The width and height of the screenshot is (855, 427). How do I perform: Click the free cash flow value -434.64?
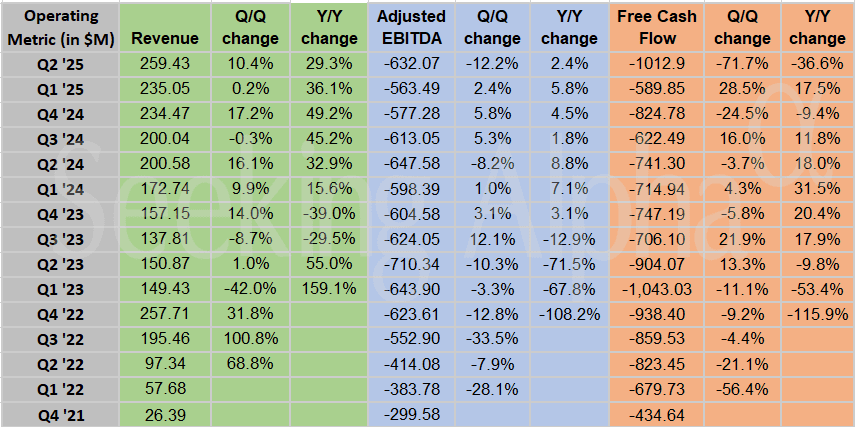pos(654,414)
